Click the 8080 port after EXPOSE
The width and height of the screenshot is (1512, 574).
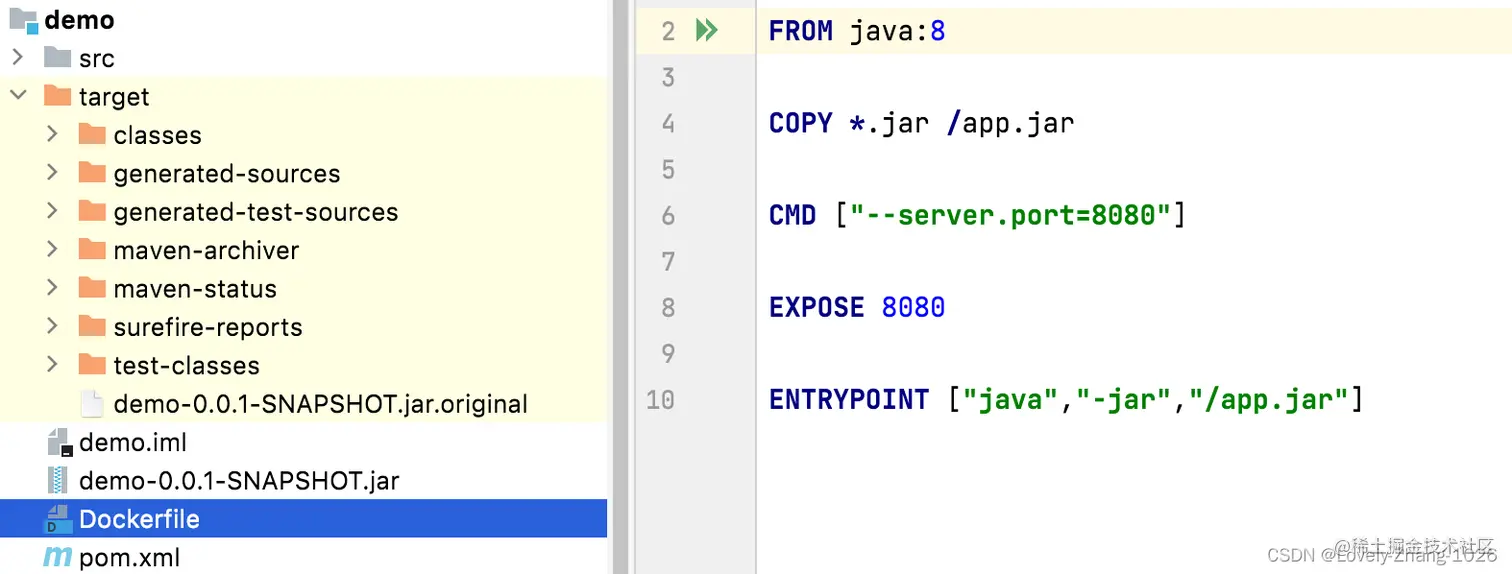click(913, 307)
